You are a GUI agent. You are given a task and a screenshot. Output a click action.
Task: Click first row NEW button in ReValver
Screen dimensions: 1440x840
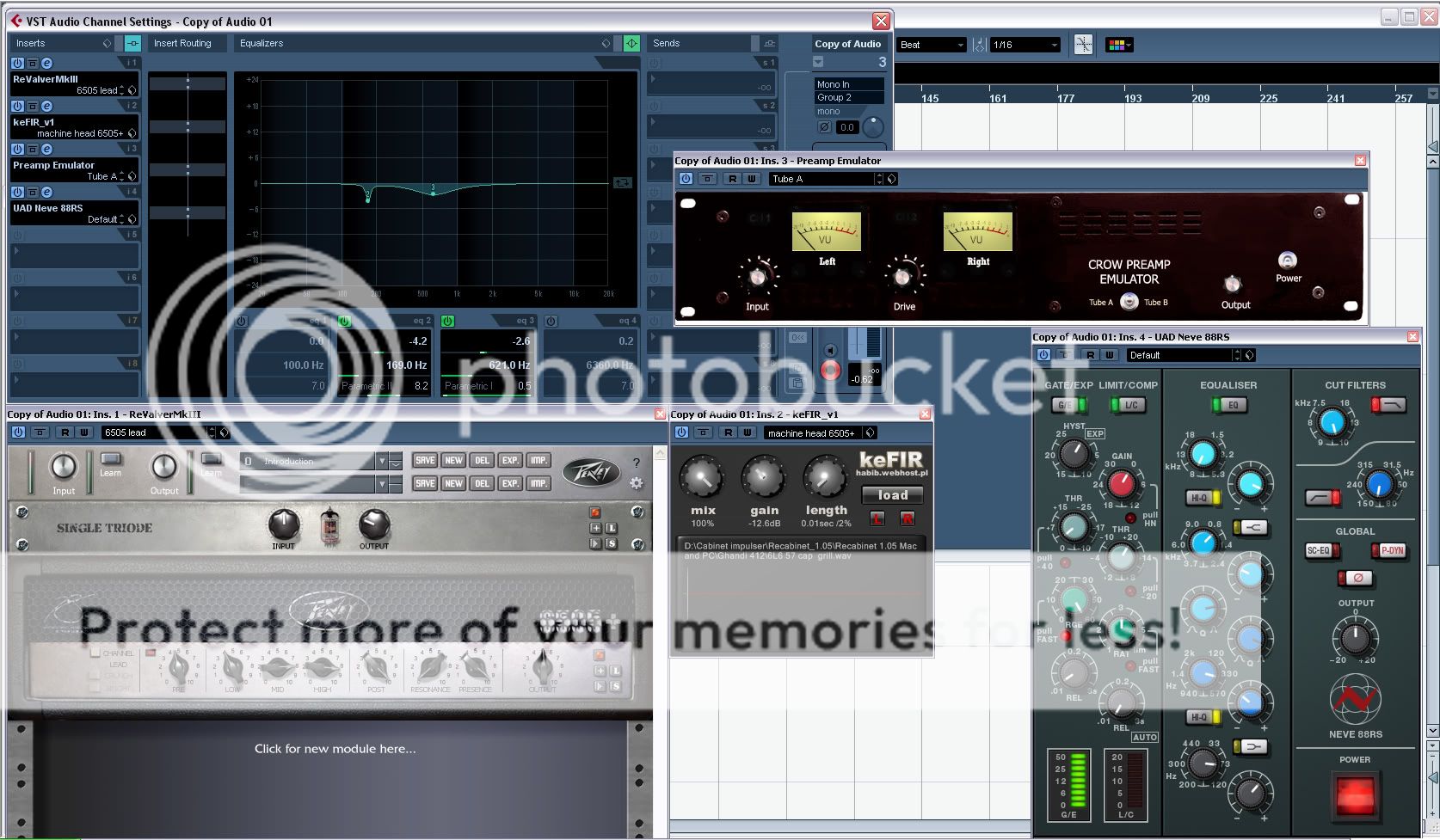[x=453, y=460]
